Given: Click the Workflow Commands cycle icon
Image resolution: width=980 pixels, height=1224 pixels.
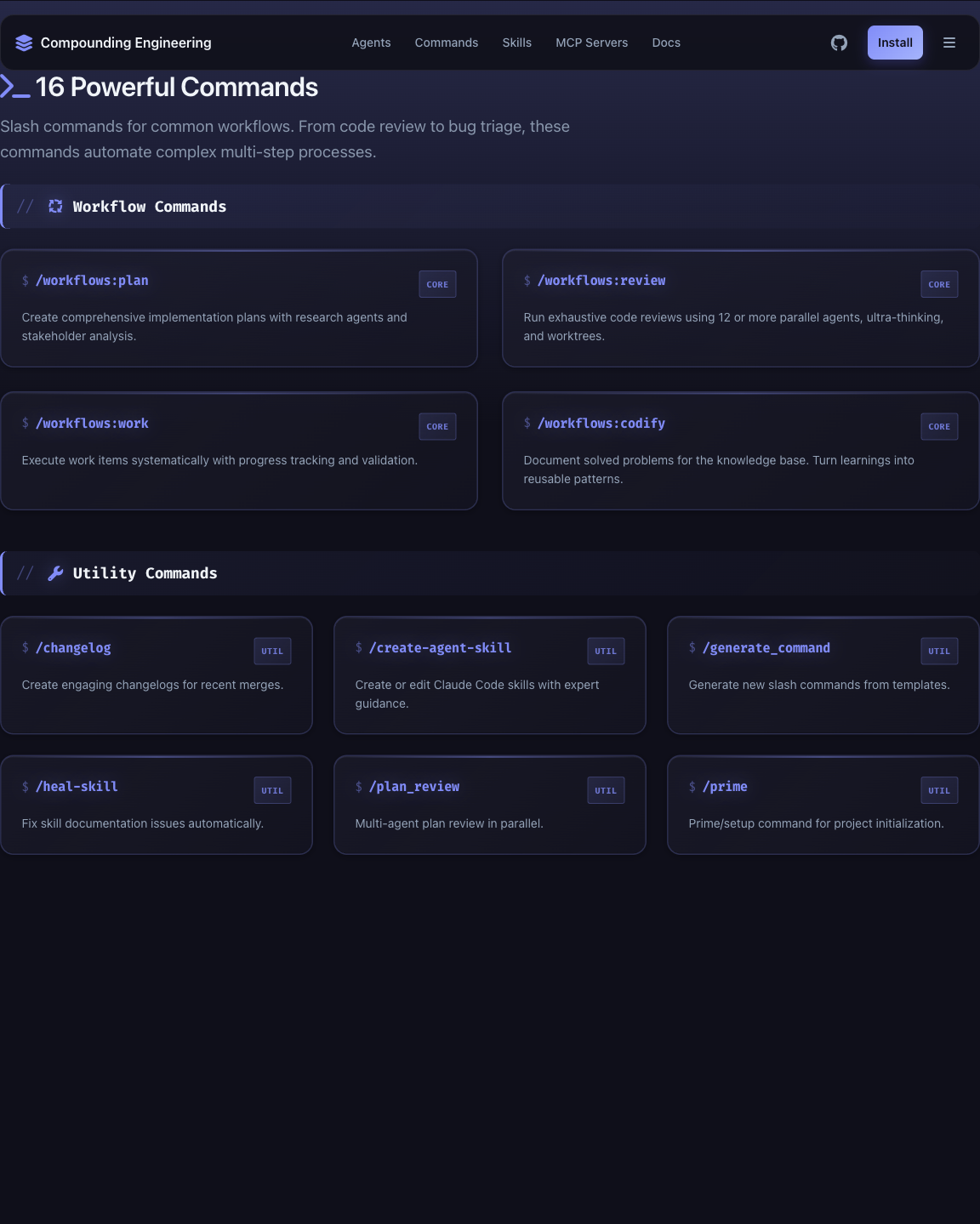Looking at the screenshot, I should point(55,207).
